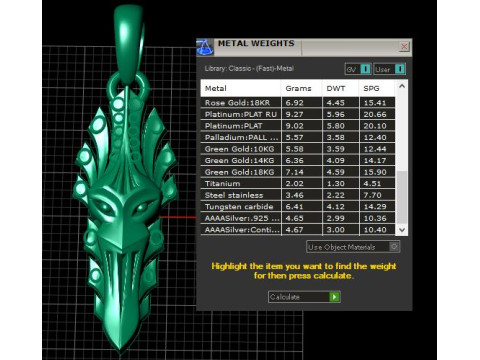Image resolution: width=480 pixels, height=360 pixels.
Task: Select the Titanium row
Action: (298, 184)
